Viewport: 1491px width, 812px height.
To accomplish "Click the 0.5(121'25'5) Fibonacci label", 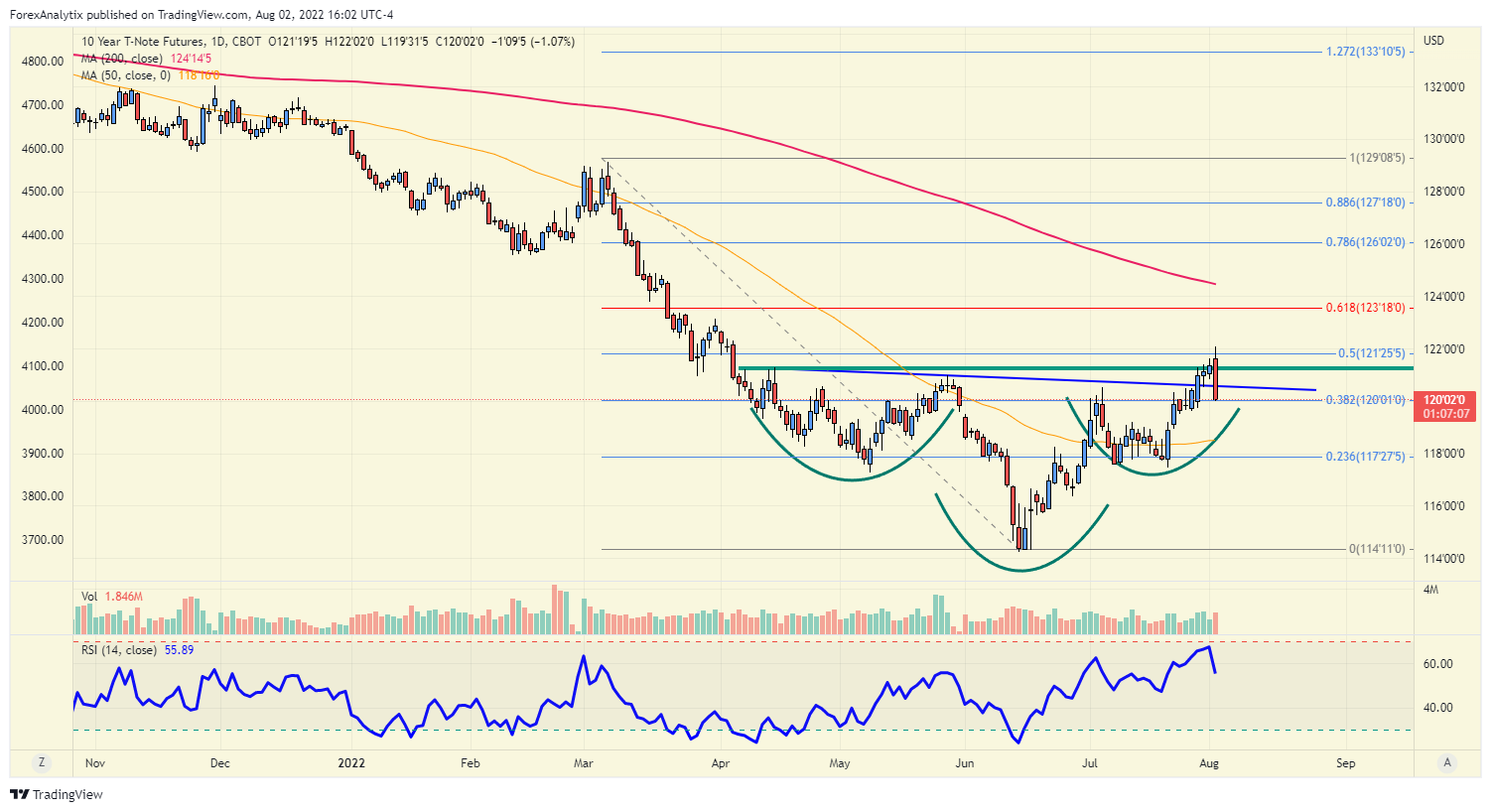I will click(1372, 353).
